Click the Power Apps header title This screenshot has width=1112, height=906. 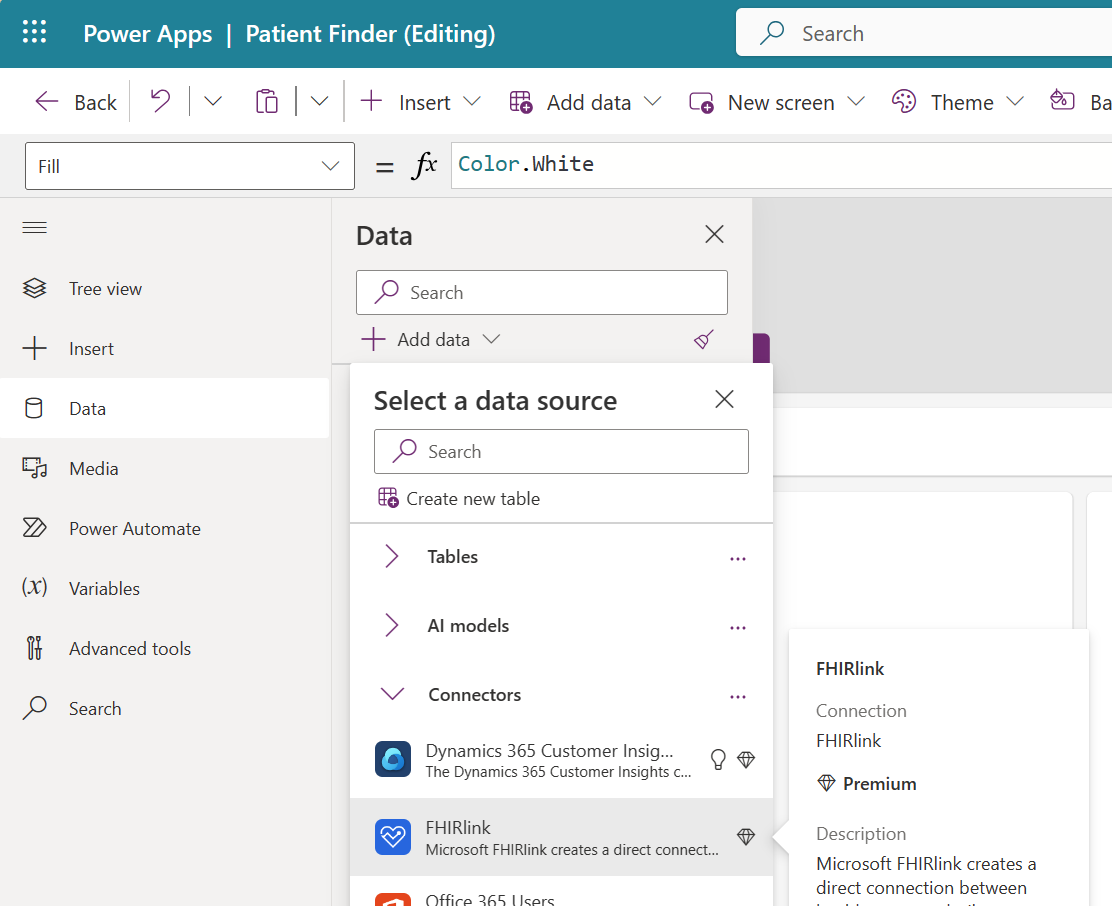[148, 33]
